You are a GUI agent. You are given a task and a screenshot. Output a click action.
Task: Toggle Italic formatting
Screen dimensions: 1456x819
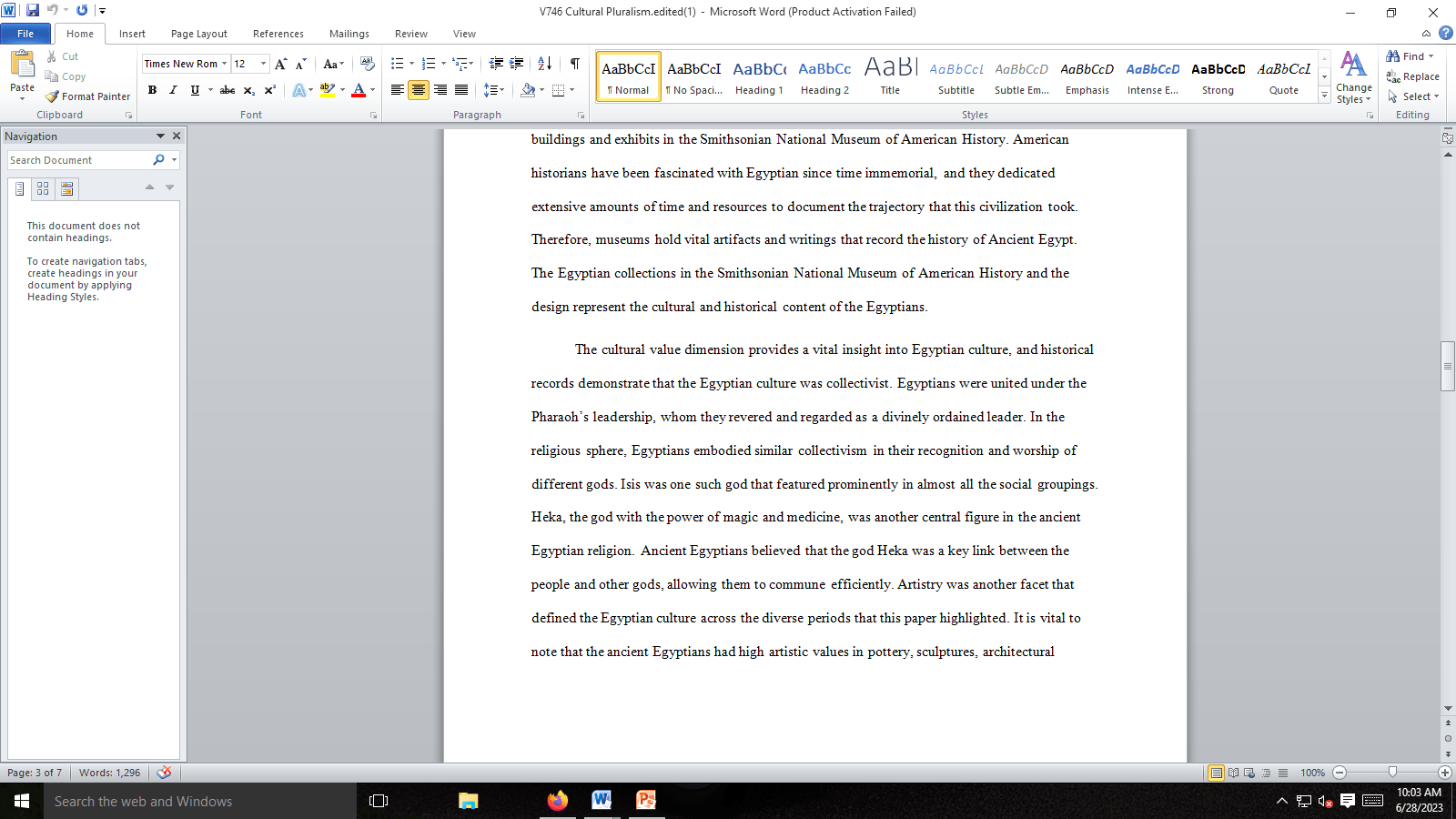pyautogui.click(x=173, y=90)
